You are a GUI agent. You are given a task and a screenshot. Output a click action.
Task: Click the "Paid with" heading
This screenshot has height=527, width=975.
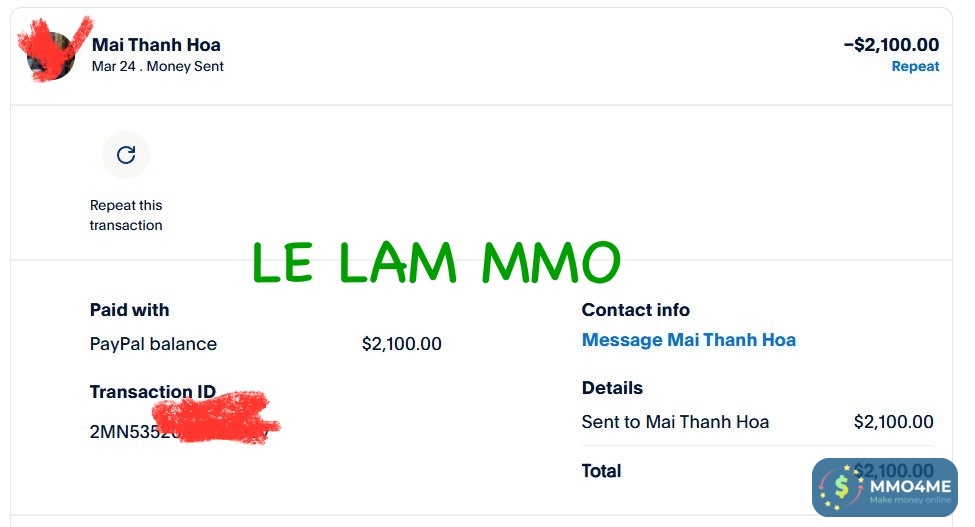click(130, 310)
